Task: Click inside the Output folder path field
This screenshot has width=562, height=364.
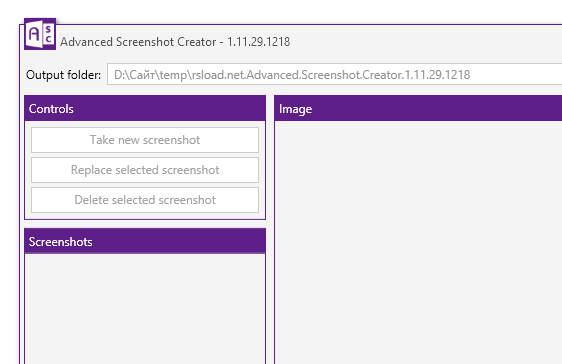Action: (334, 75)
